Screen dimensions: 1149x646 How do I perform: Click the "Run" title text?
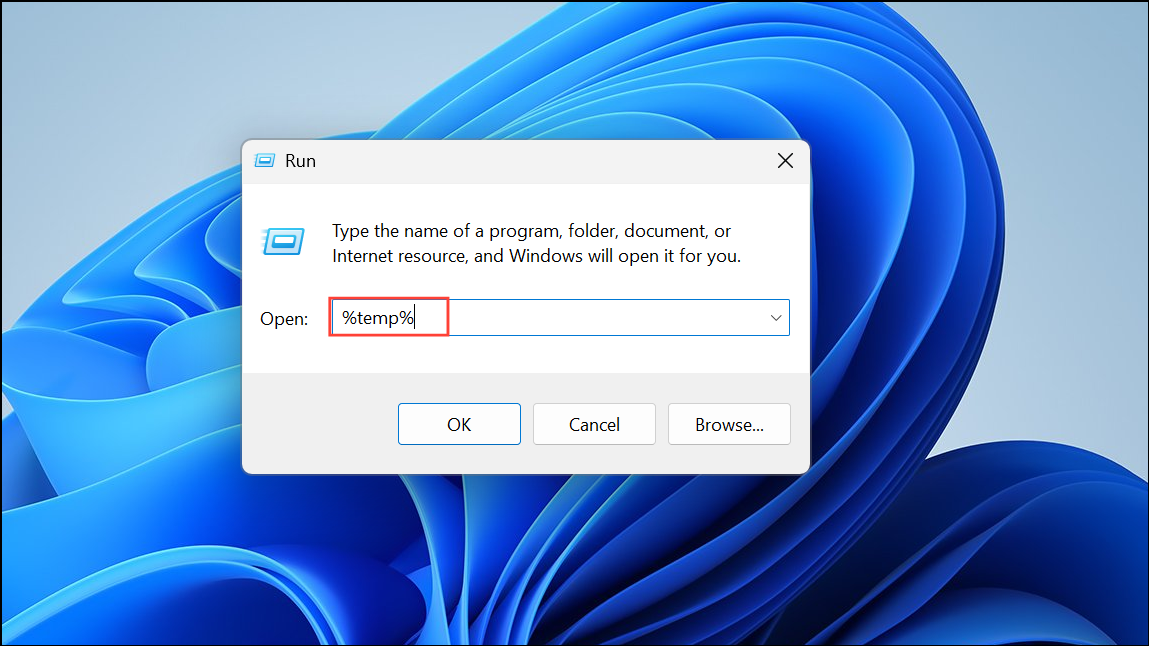click(x=300, y=161)
